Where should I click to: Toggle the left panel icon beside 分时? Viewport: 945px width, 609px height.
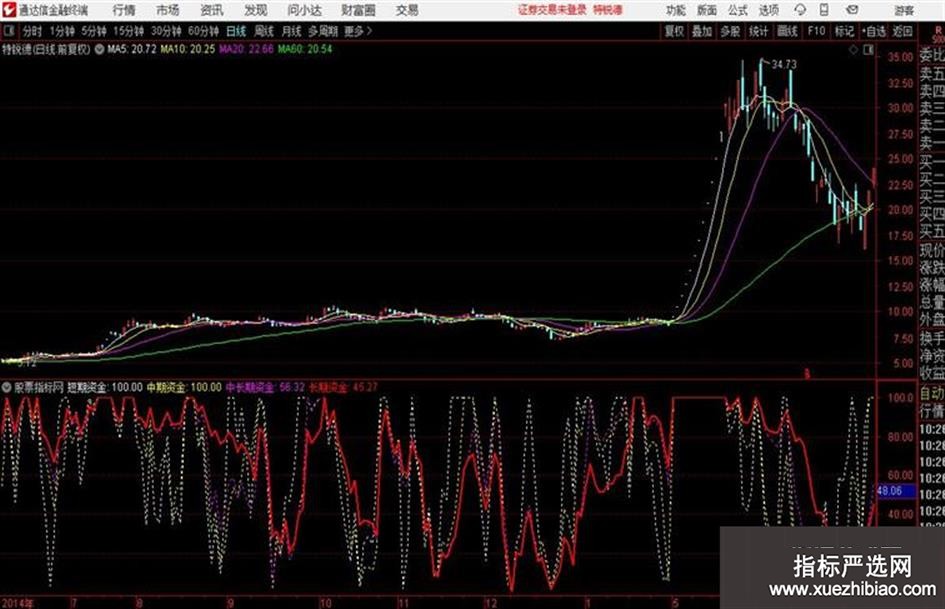(x=8, y=31)
